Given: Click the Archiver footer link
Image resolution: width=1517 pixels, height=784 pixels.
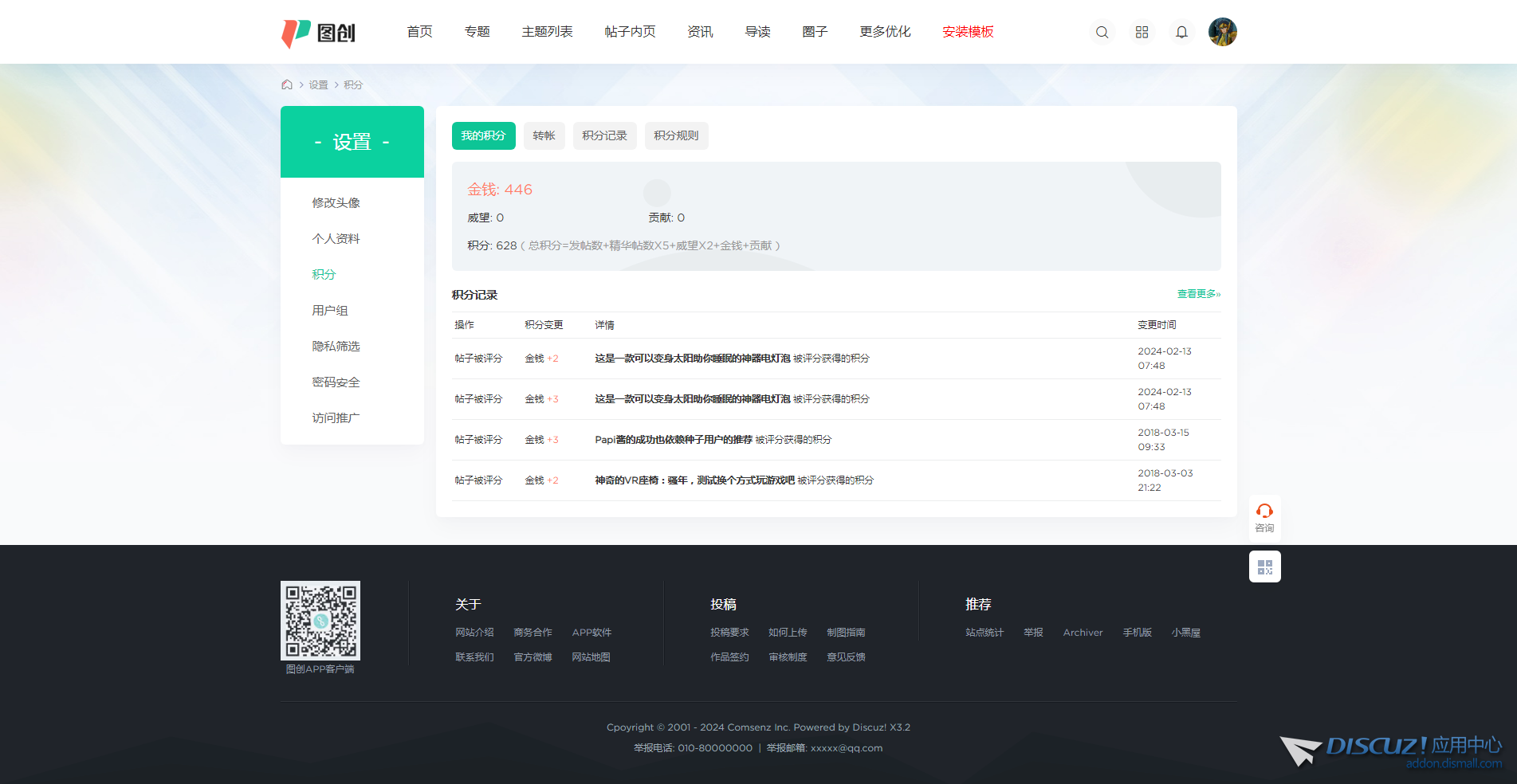Looking at the screenshot, I should tap(1083, 633).
